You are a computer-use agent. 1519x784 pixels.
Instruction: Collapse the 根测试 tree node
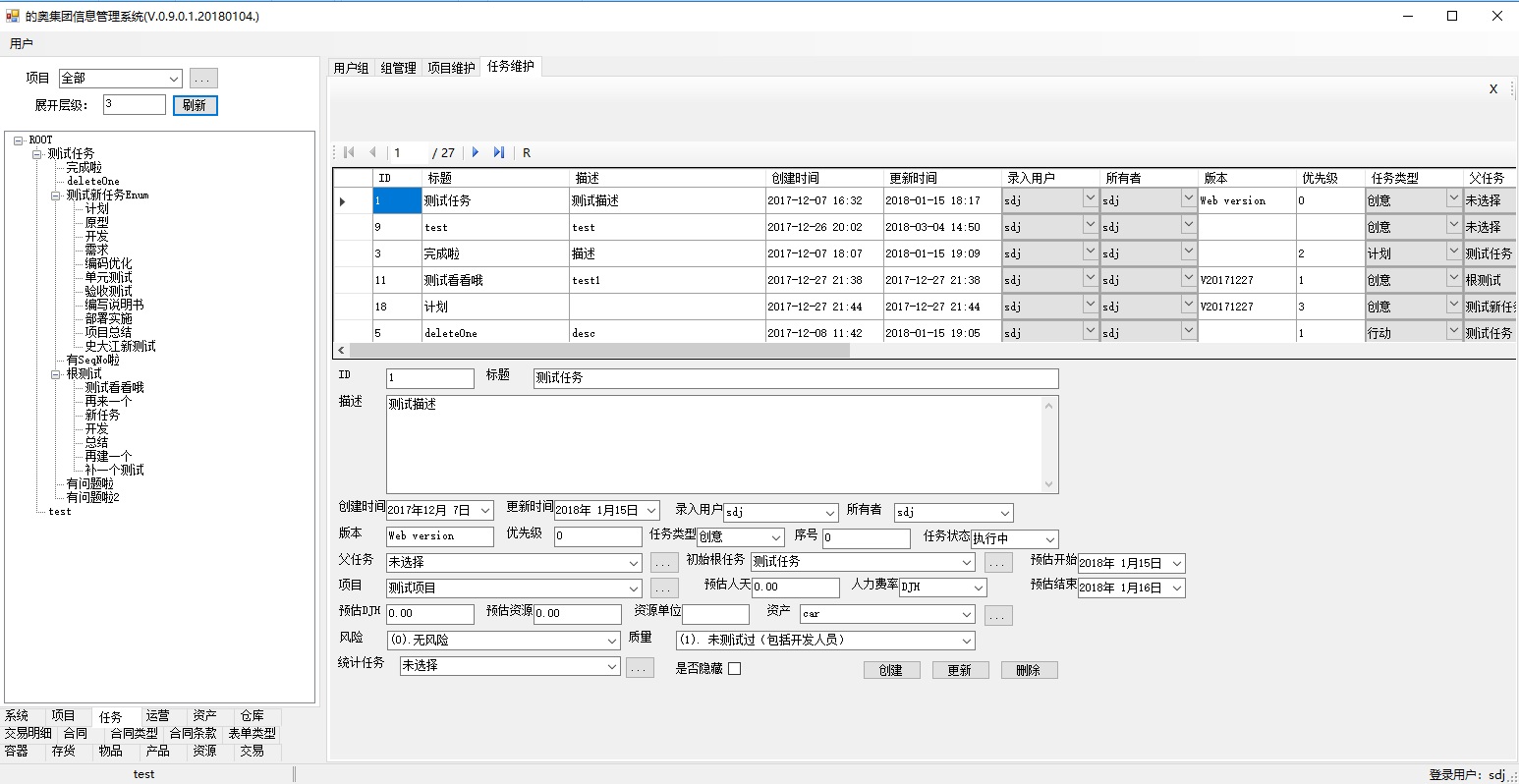point(56,374)
